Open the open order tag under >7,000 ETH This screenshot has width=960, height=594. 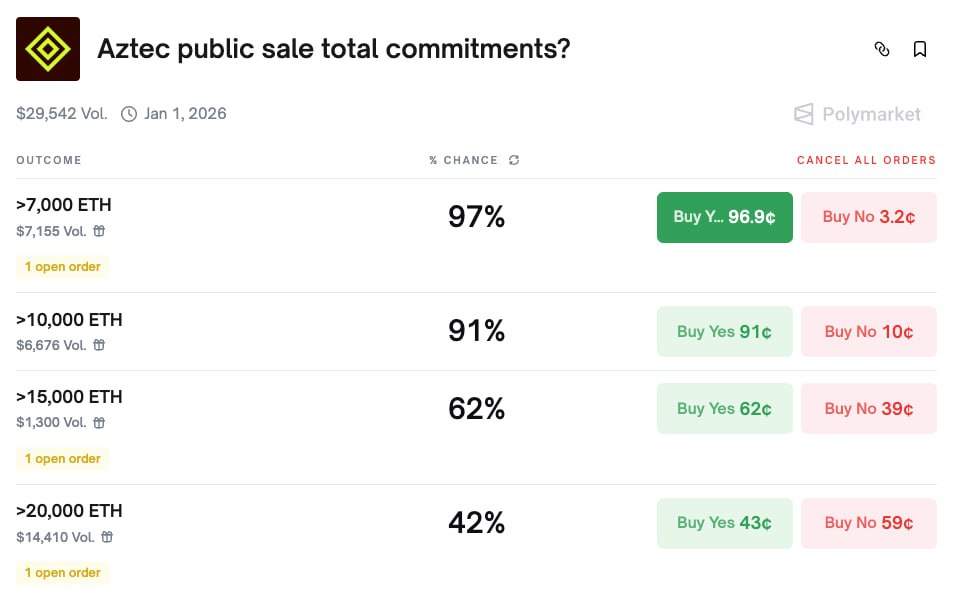coord(63,267)
